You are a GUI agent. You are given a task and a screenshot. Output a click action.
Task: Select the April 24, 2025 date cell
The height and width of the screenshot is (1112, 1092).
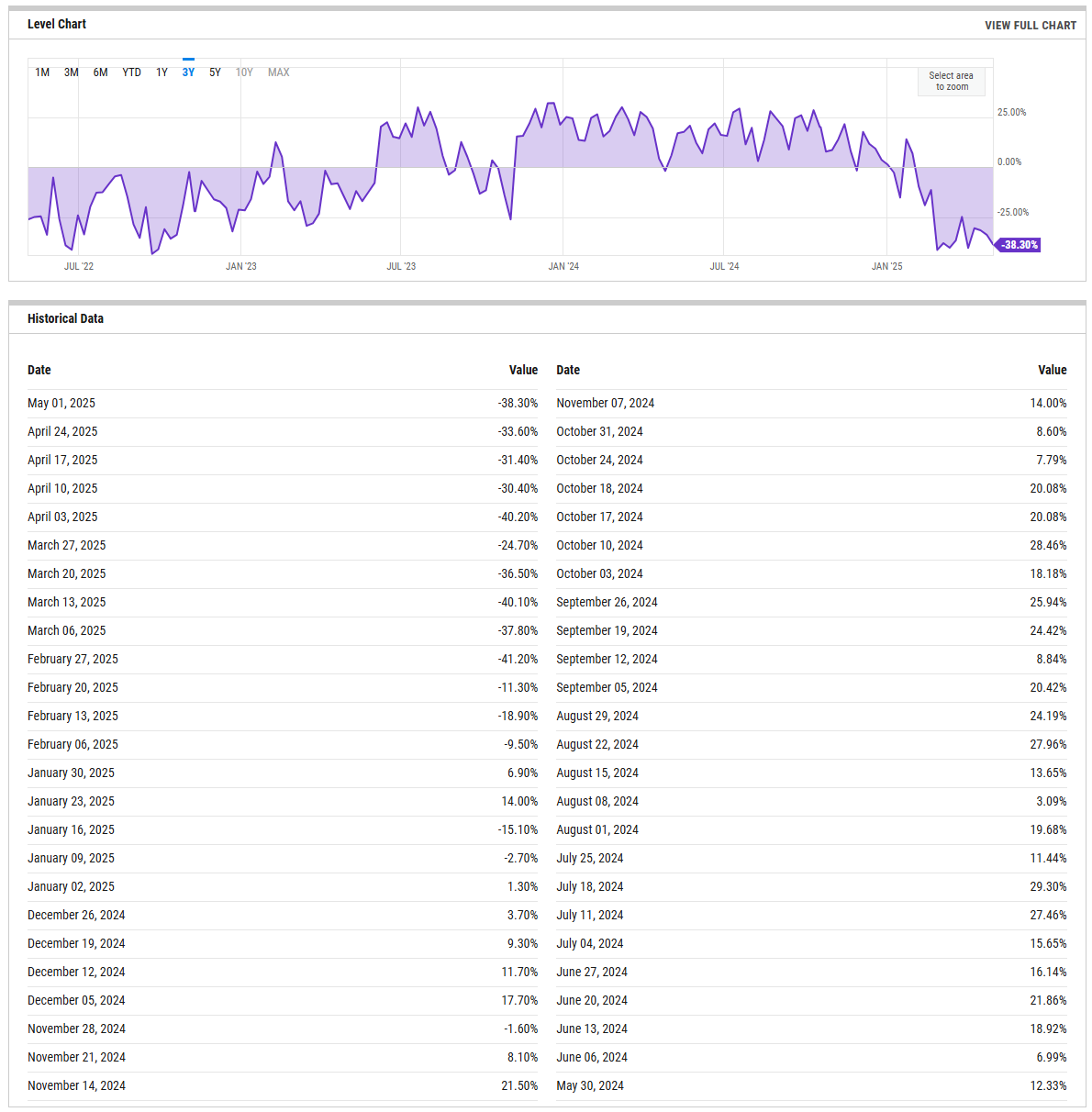point(62,432)
